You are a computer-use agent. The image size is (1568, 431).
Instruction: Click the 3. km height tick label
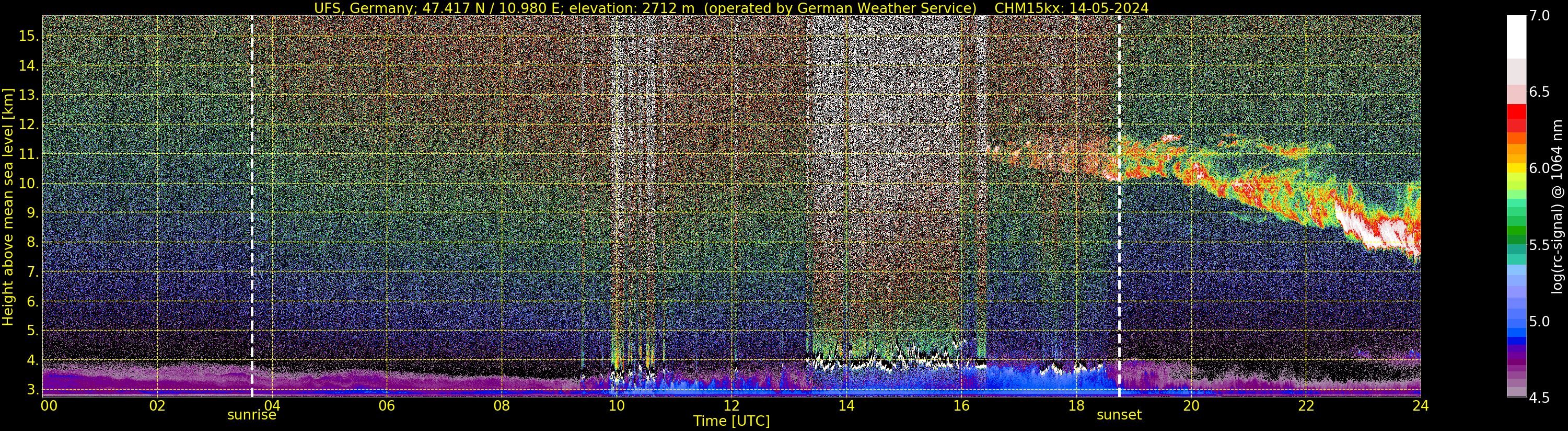[x=32, y=390]
